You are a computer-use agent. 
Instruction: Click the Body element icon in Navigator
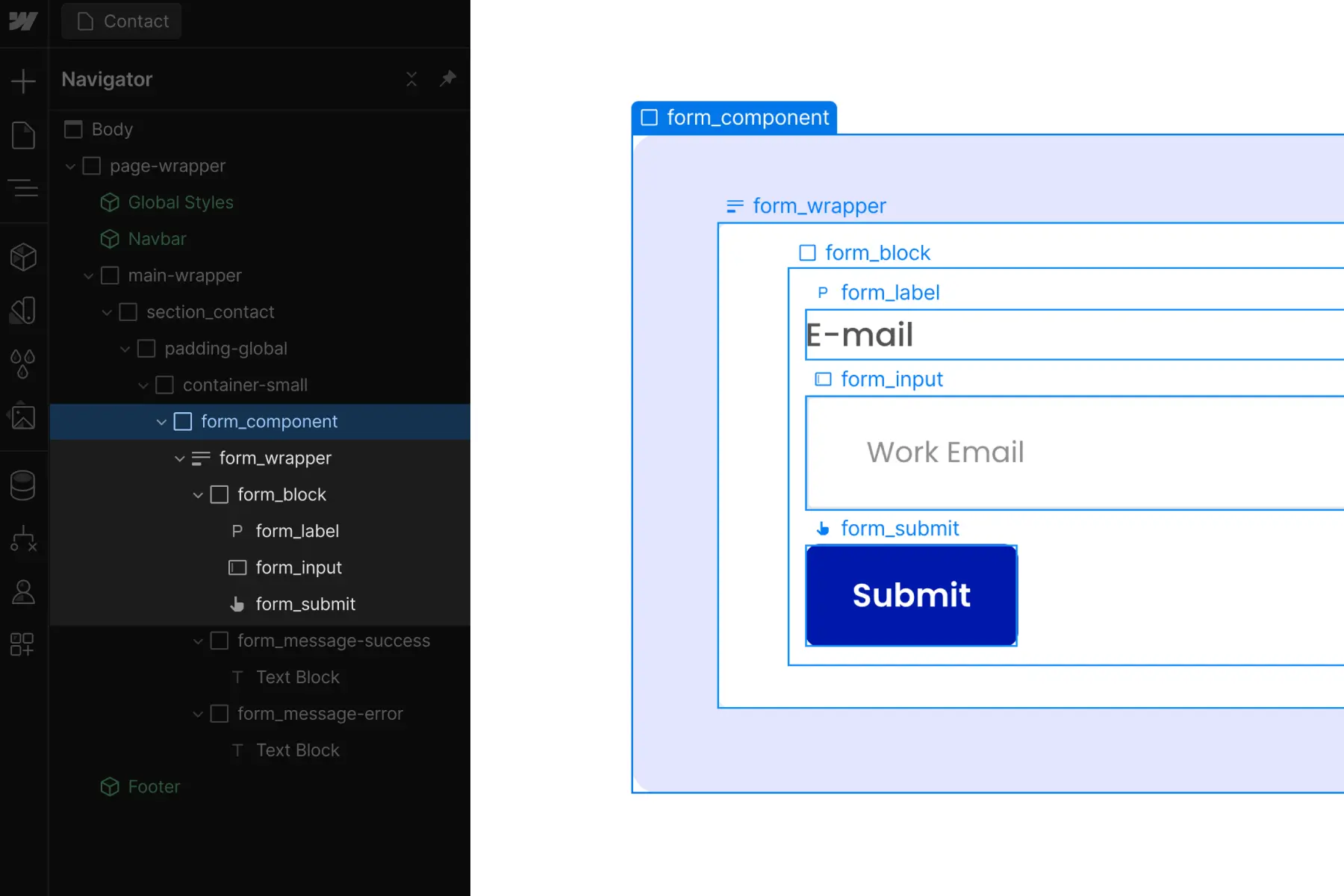(73, 129)
